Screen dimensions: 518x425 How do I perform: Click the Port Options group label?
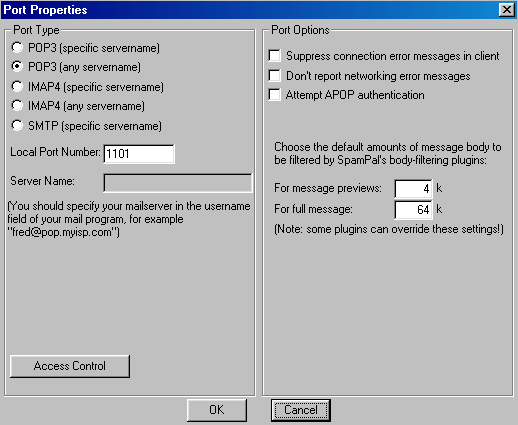click(x=300, y=30)
